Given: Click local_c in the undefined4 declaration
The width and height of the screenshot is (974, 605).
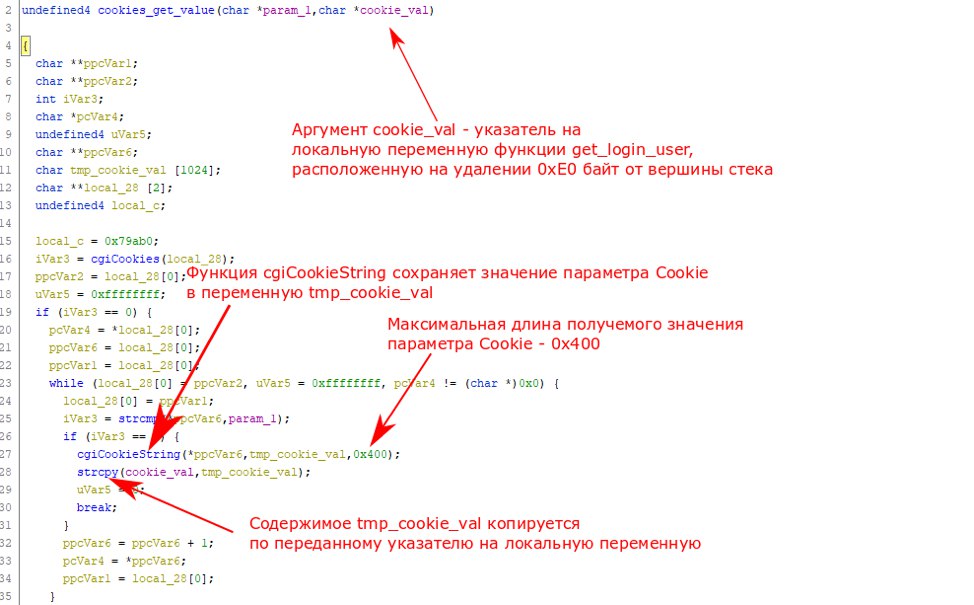Looking at the screenshot, I should coord(135,206).
